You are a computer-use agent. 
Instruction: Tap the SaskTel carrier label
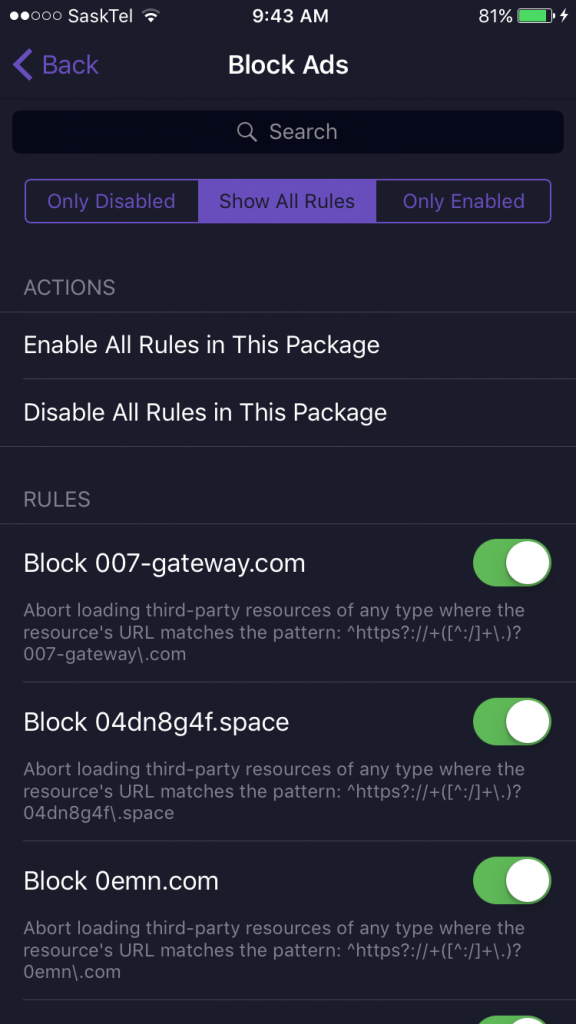point(102,16)
